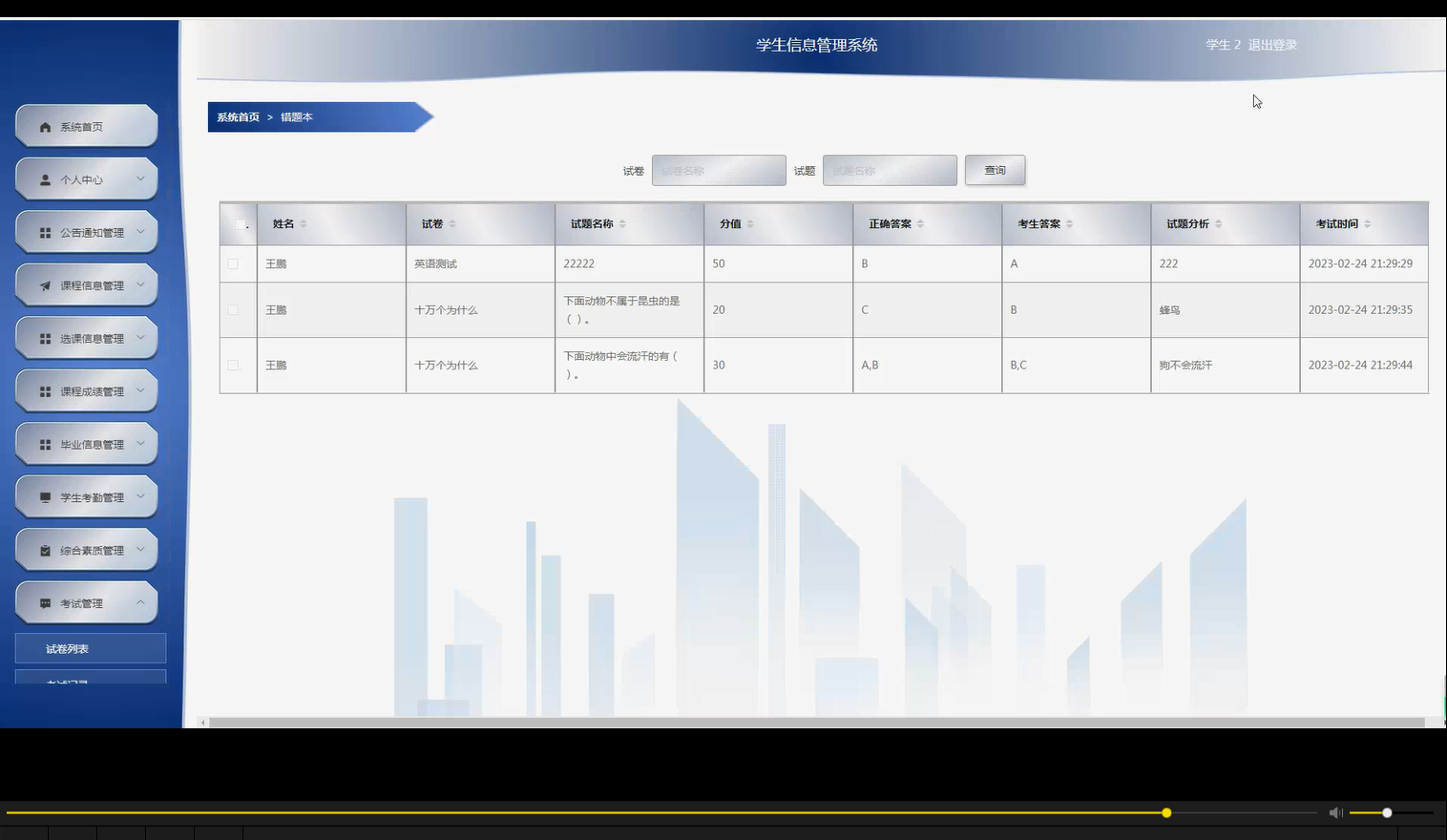Image resolution: width=1447 pixels, height=840 pixels.
Task: Click 退出登录 to log out
Action: (1273, 44)
